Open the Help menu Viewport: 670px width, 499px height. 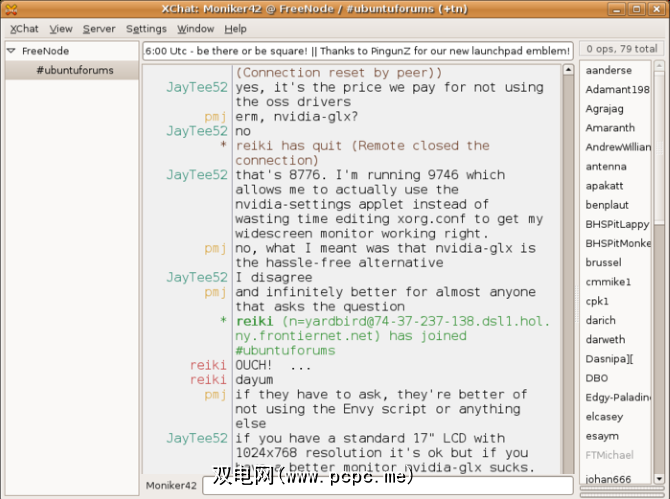point(235,29)
